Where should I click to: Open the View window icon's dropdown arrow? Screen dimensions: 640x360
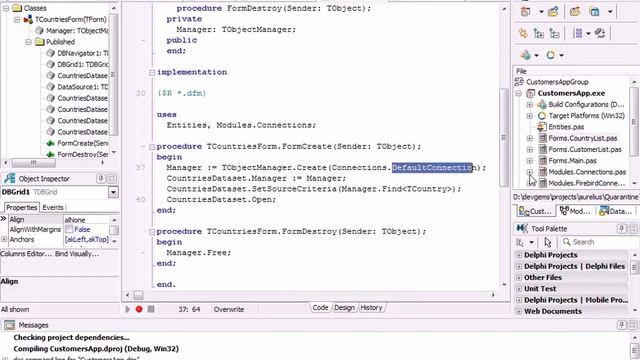pos(610,12)
